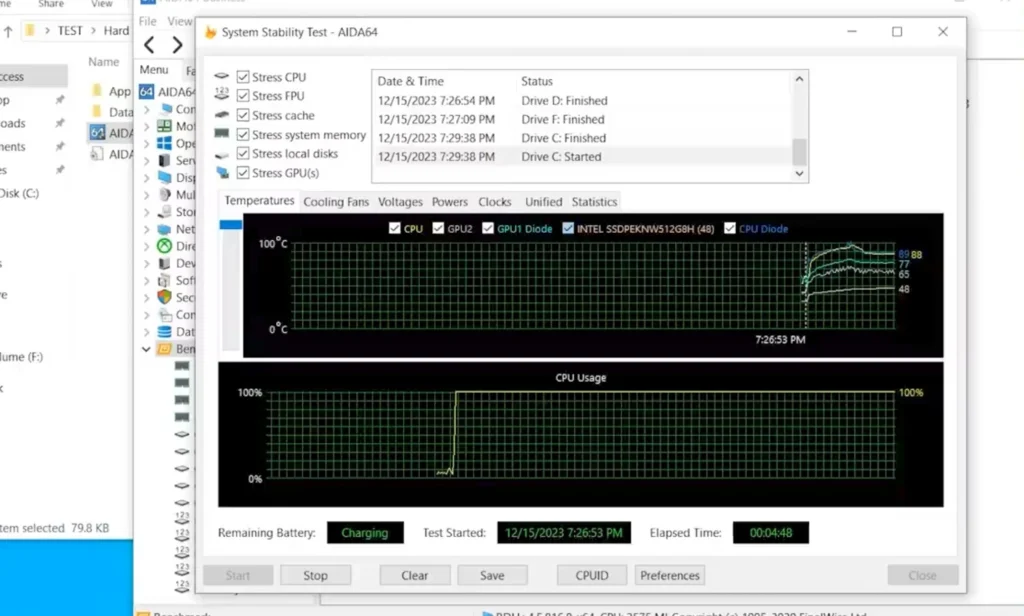This screenshot has height=616, width=1024.
Task: Toggle the CPU Diode graph legend checkbox
Action: tap(729, 228)
